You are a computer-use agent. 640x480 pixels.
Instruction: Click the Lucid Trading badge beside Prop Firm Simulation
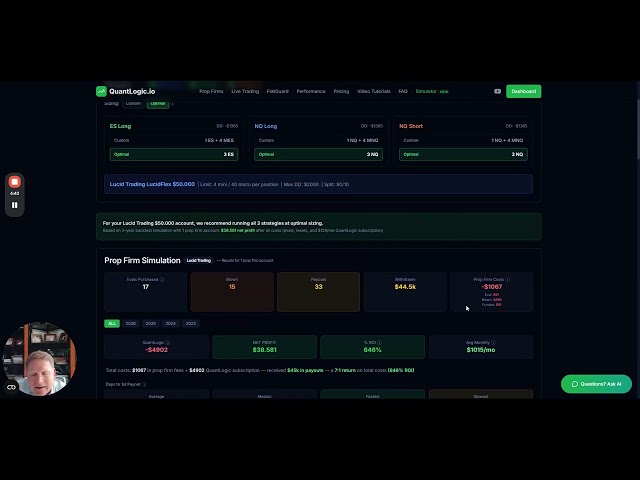[199, 260]
